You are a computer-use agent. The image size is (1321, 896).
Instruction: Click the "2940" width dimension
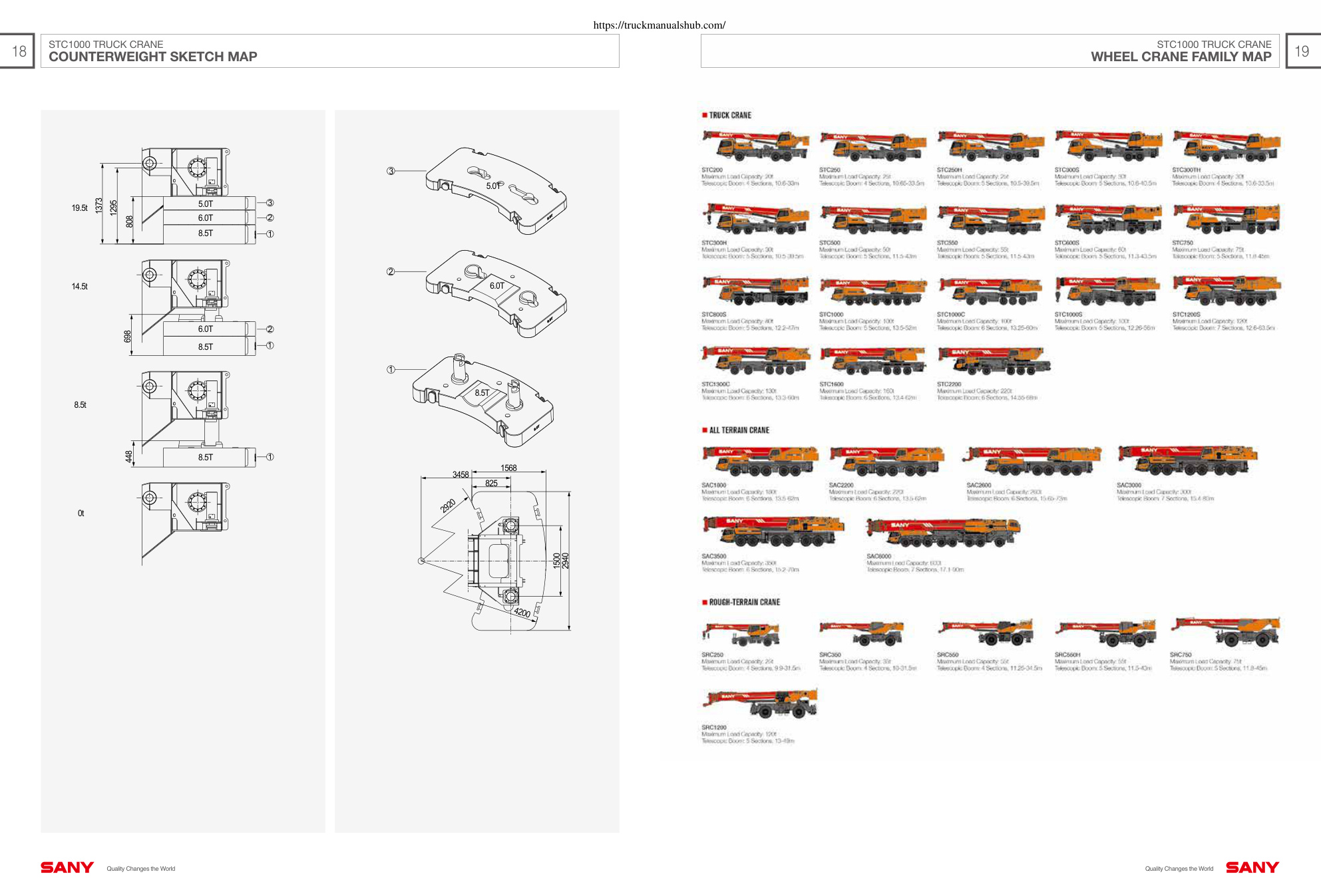point(566,561)
